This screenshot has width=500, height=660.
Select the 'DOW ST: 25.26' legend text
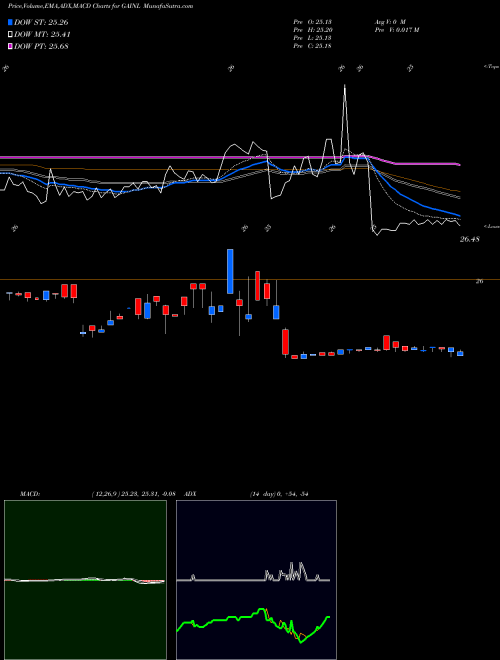pyautogui.click(x=41, y=22)
